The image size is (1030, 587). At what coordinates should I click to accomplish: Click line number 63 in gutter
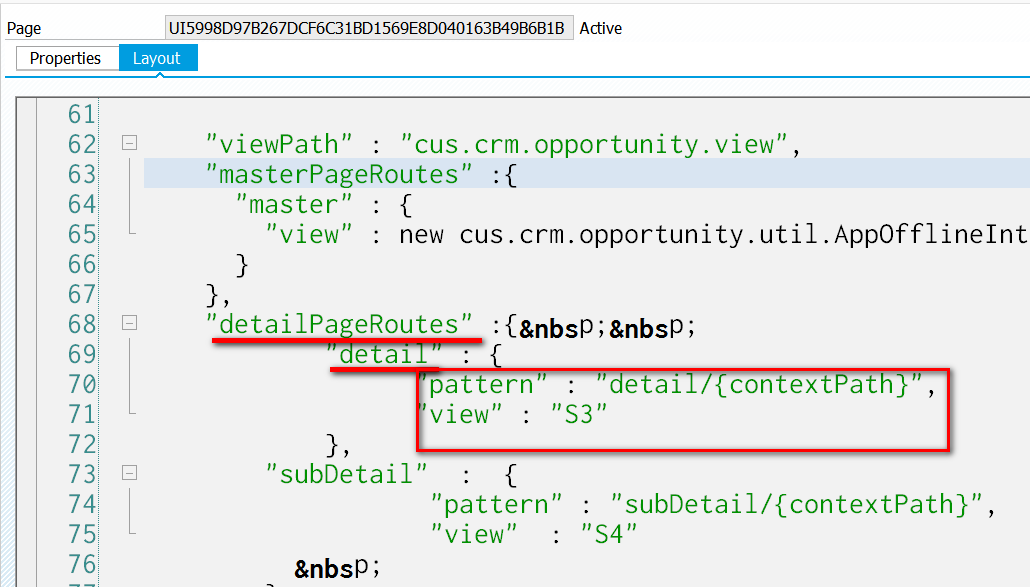(82, 175)
